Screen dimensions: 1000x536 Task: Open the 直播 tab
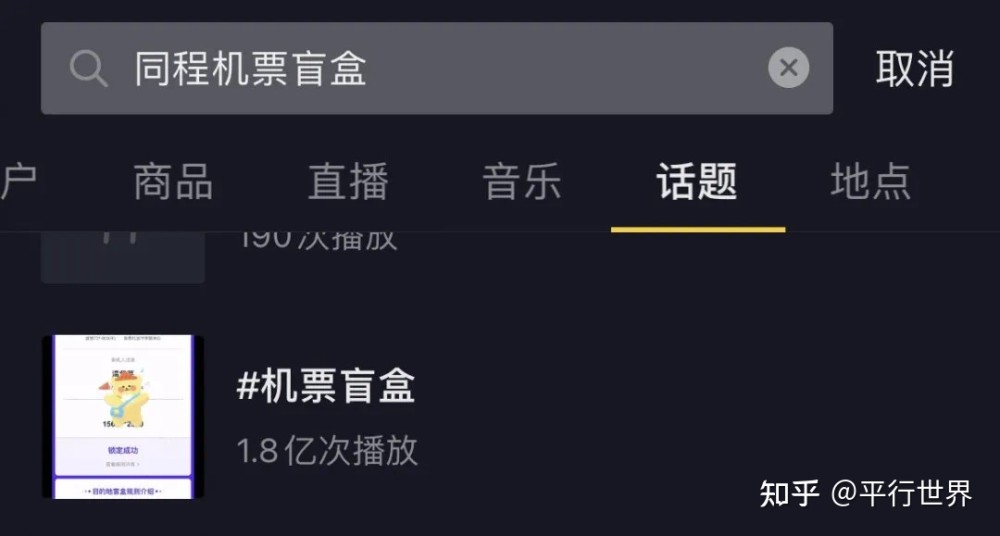(347, 183)
